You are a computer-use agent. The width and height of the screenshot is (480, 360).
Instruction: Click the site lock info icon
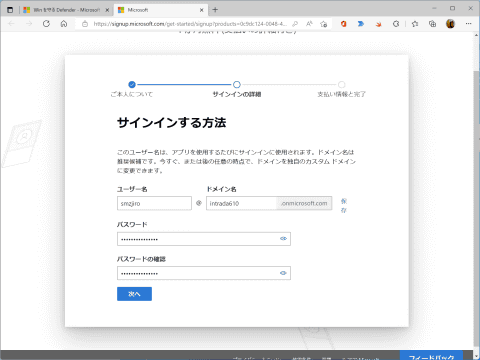pyautogui.click(x=85, y=24)
